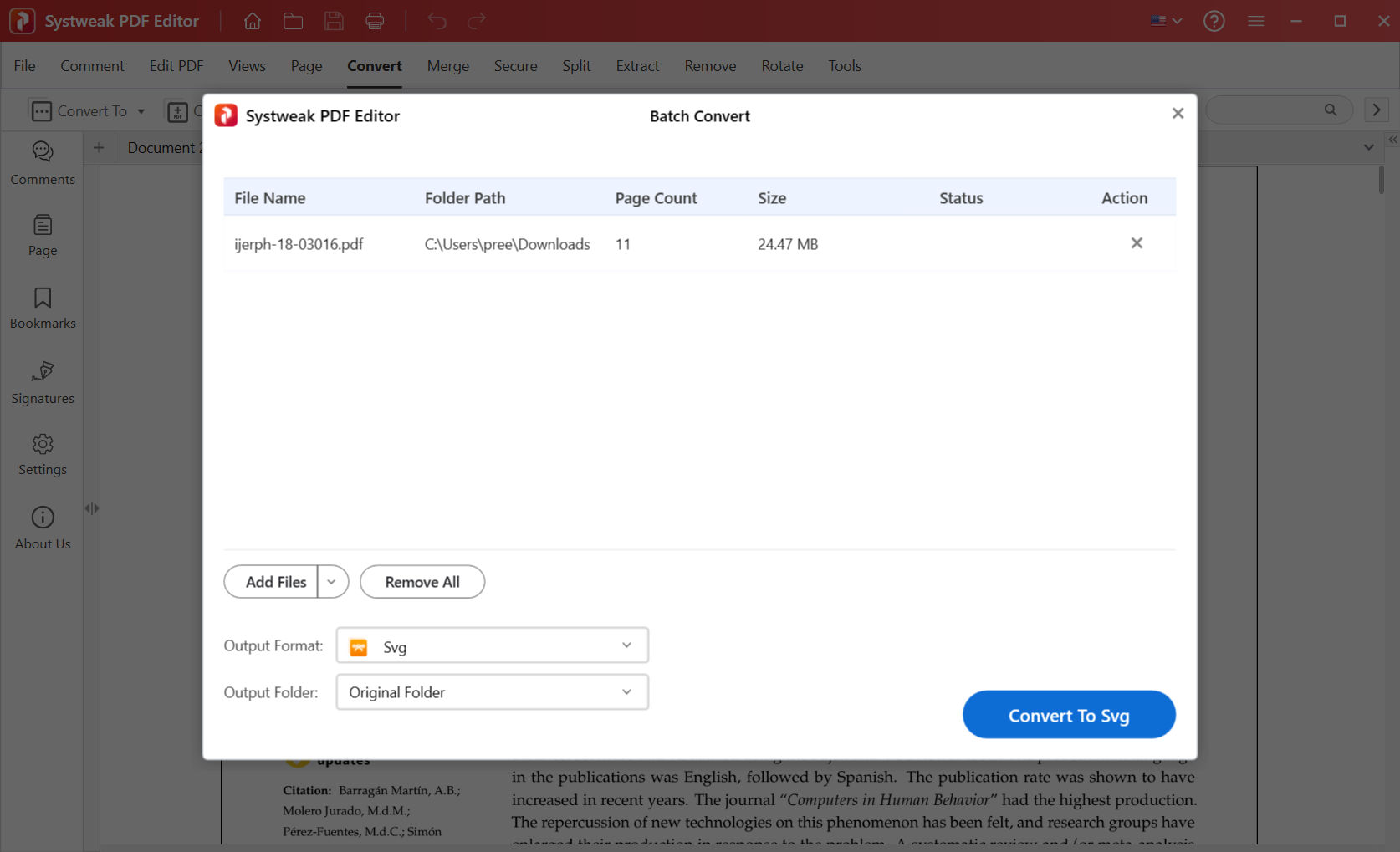The width and height of the screenshot is (1400, 852).
Task: Open the Comments sidebar panel
Action: 43,163
